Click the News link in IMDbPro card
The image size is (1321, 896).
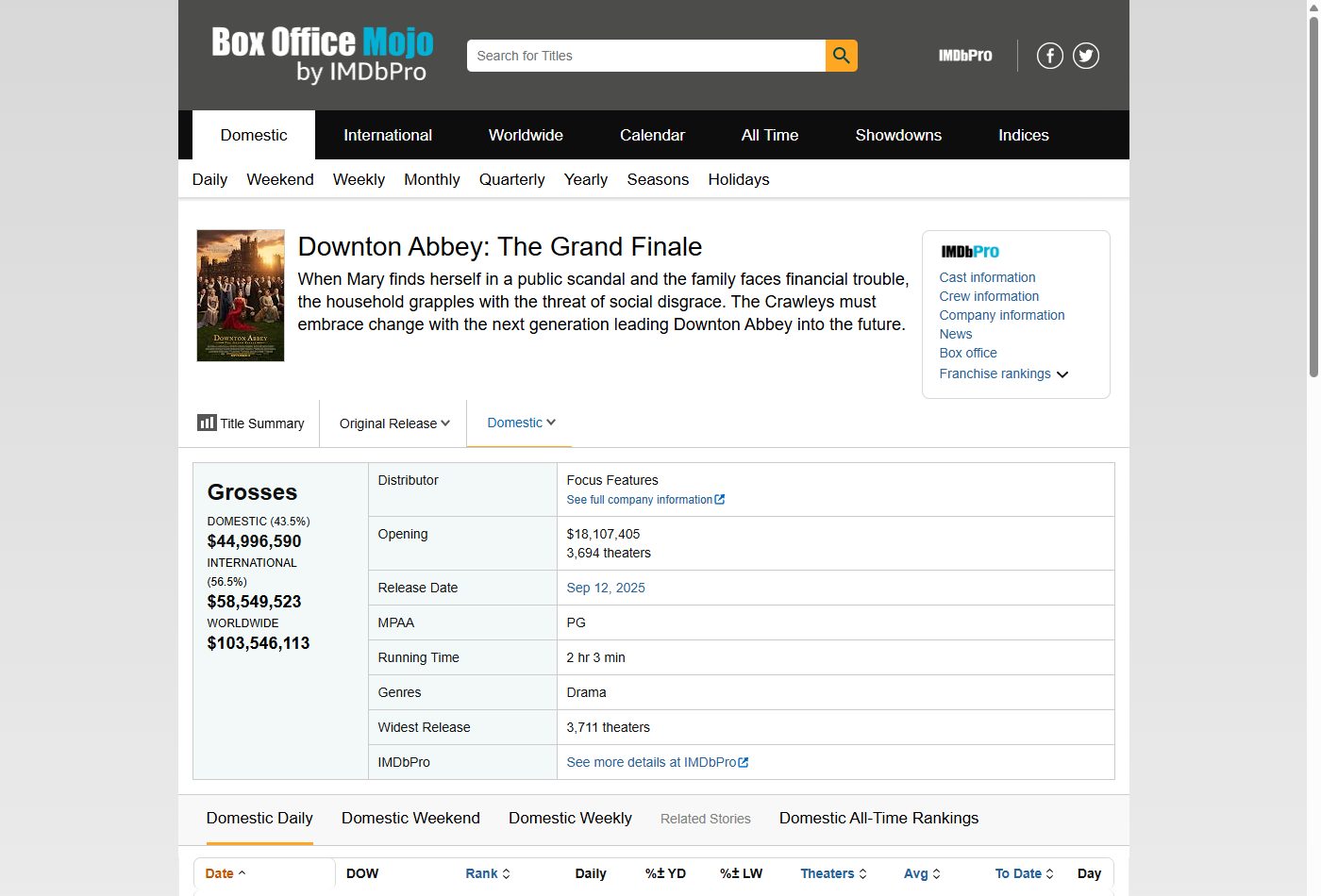pos(956,334)
